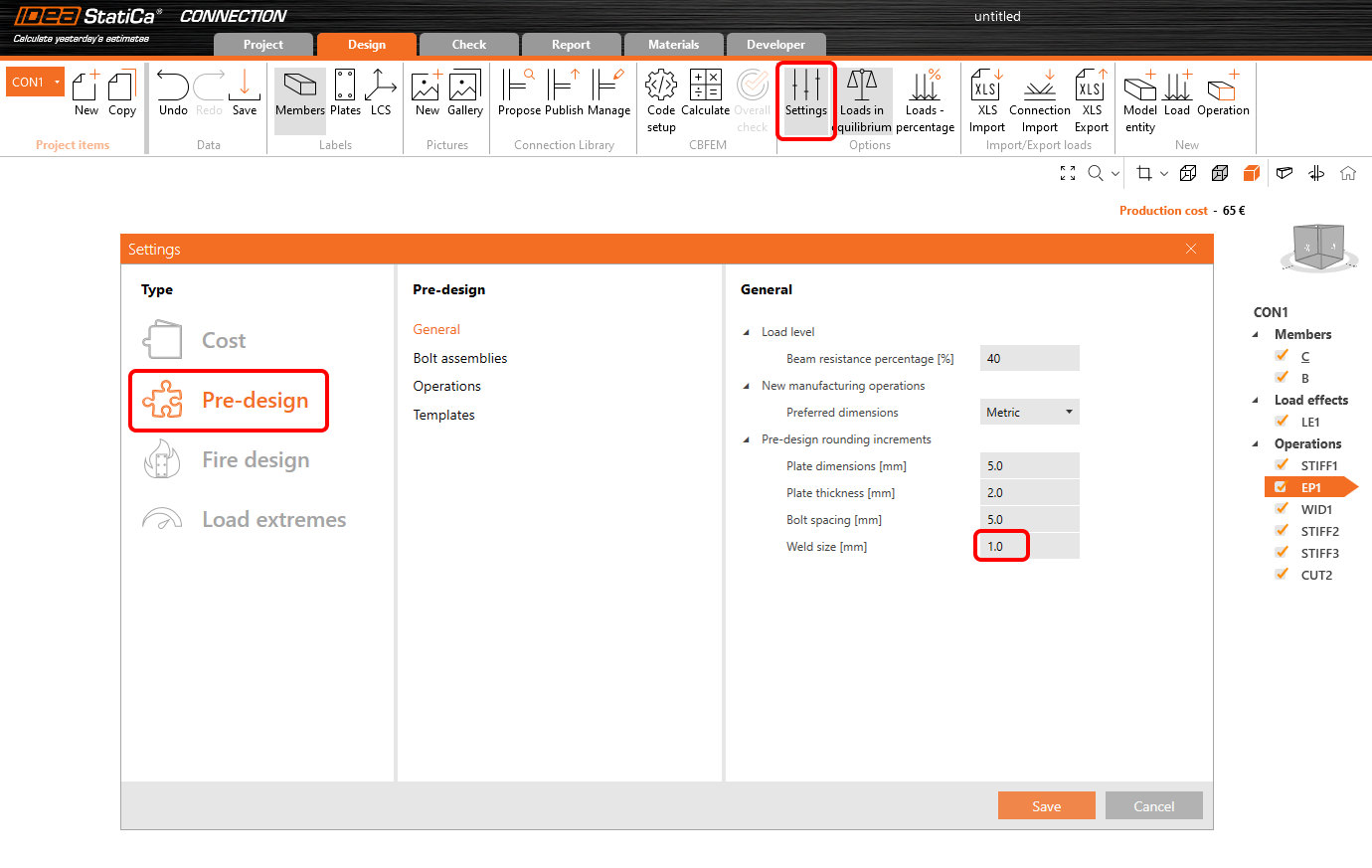Open the Materials tab

coord(673,45)
